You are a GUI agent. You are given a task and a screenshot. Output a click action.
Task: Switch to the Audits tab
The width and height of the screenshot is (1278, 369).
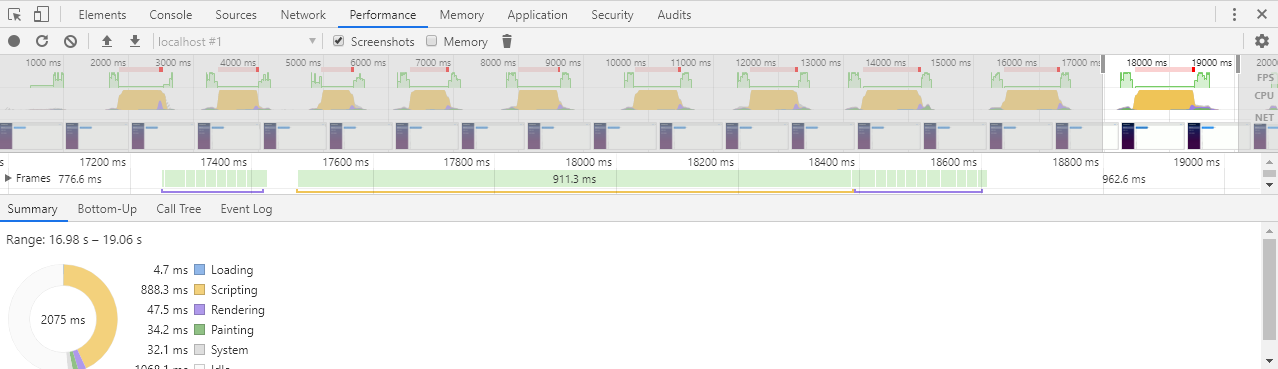pyautogui.click(x=674, y=15)
